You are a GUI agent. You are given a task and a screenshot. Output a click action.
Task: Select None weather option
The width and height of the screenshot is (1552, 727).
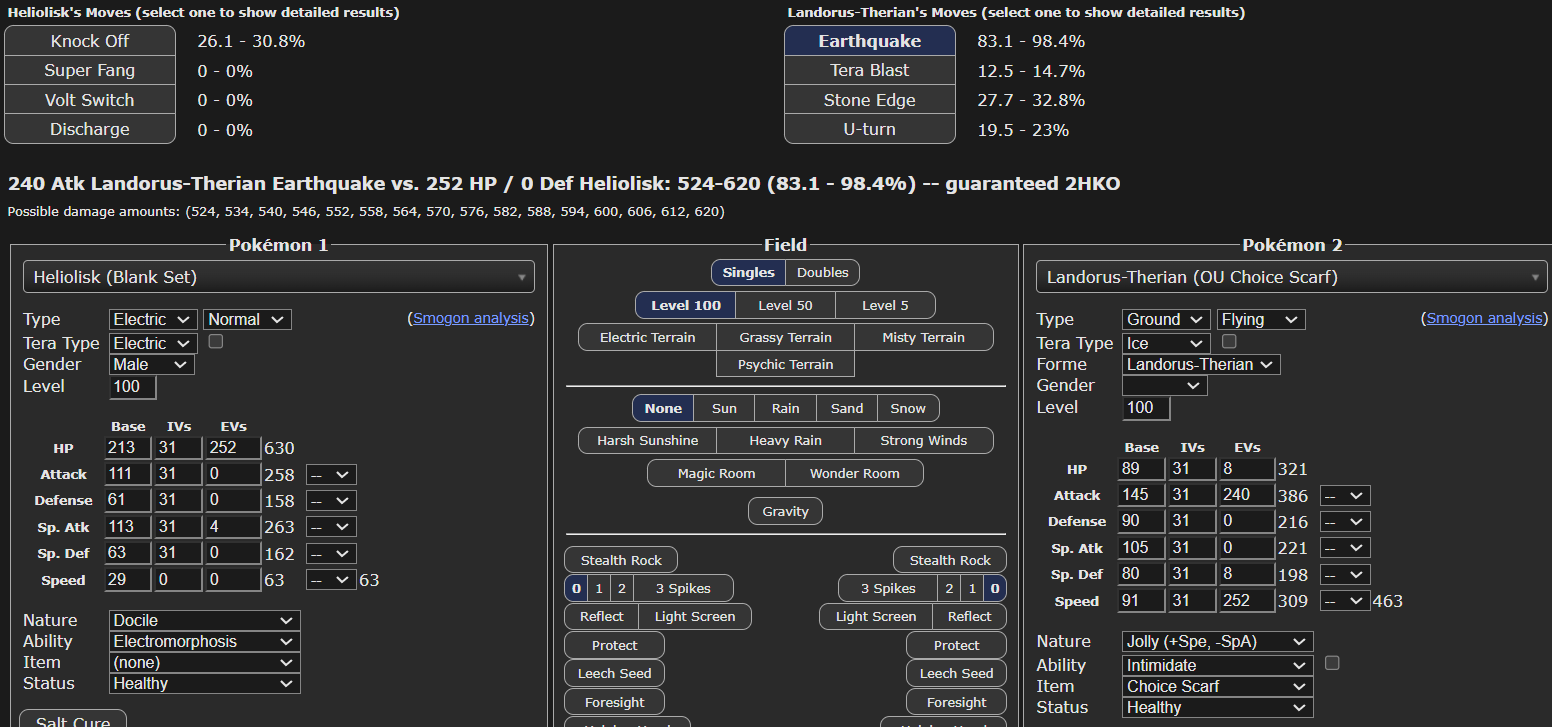point(663,408)
